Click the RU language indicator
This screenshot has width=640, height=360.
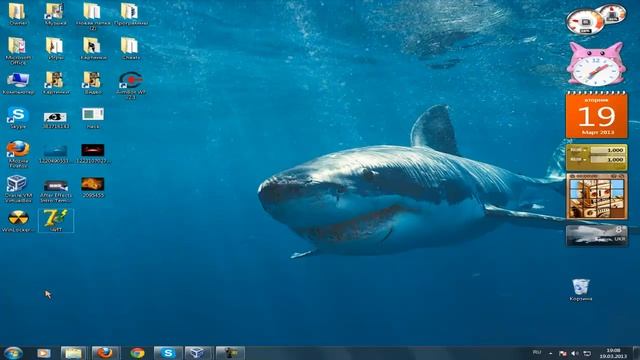[x=537, y=352]
